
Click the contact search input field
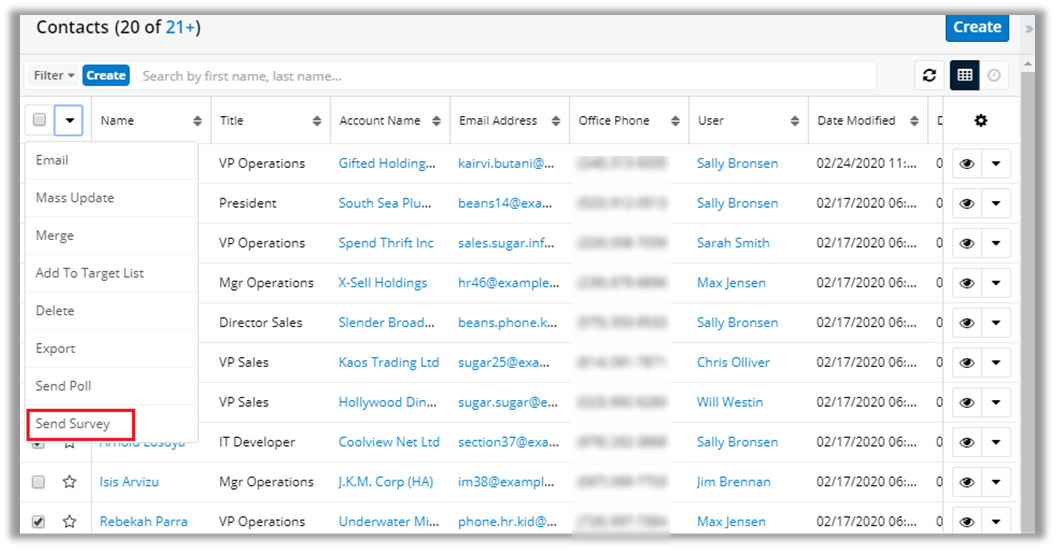click(505, 76)
